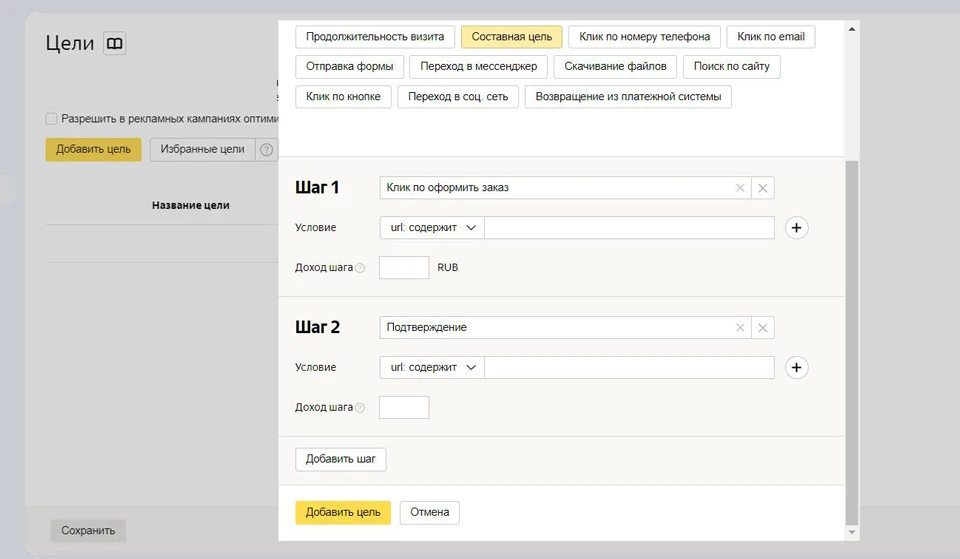Image resolution: width=960 pixels, height=559 pixels.
Task: Click the 'RUB' currency label
Action: point(448,268)
